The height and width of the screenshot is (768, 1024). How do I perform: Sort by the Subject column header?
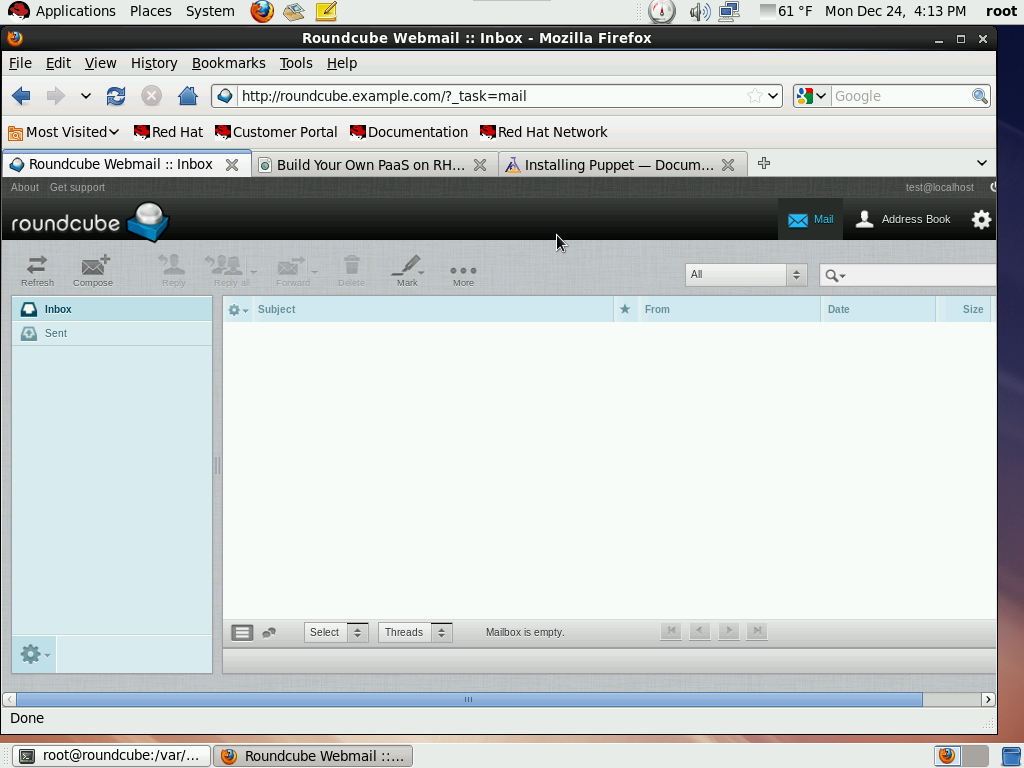pyautogui.click(x=276, y=310)
